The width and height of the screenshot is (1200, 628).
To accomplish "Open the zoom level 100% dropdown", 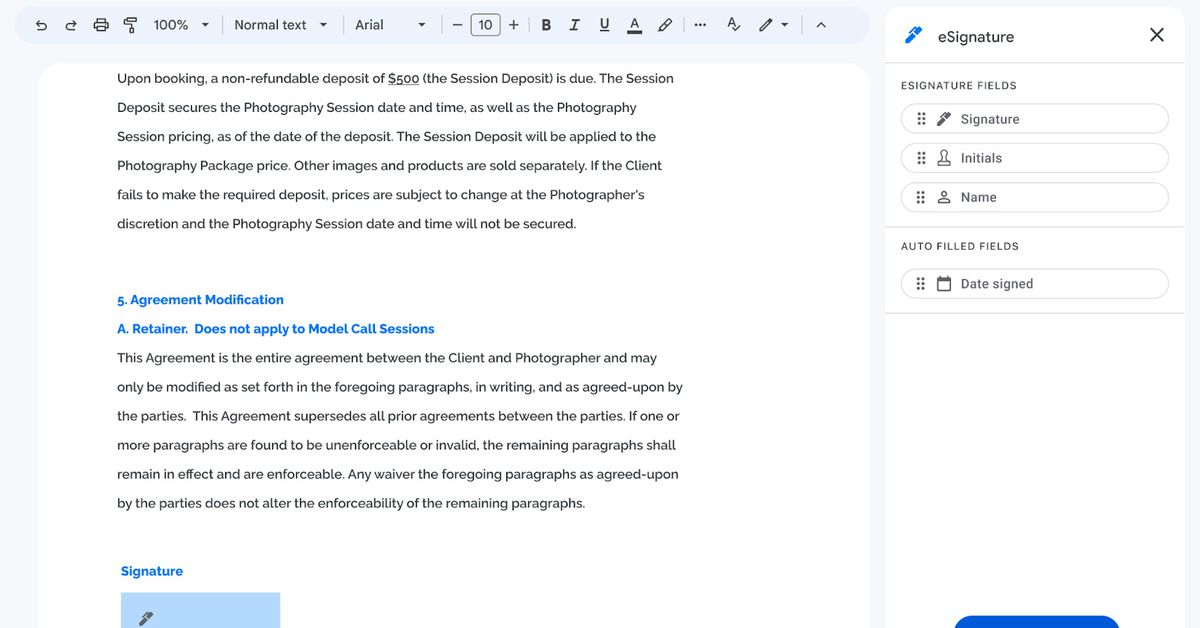I will point(180,25).
